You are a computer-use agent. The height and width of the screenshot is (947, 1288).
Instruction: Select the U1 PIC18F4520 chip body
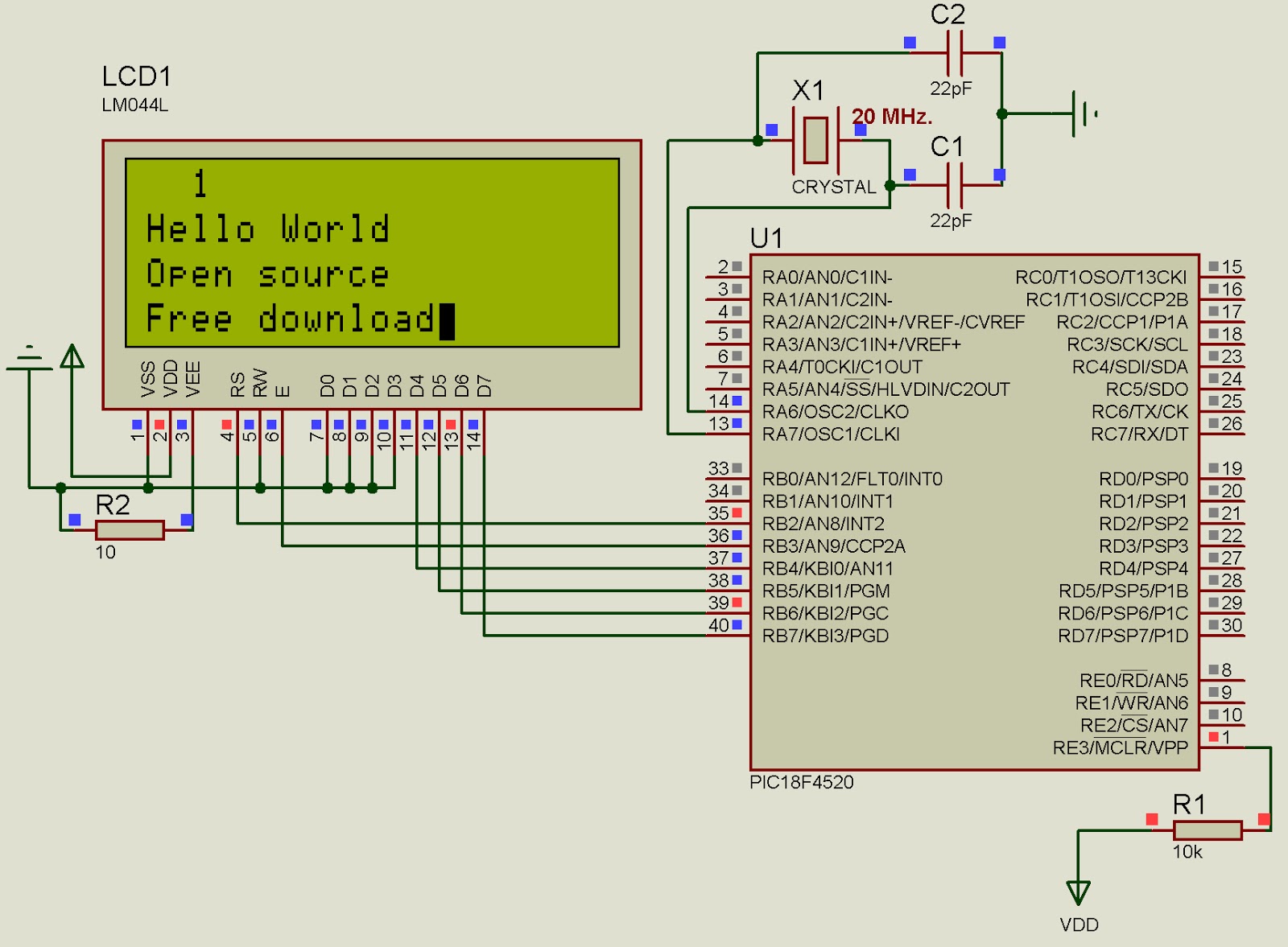click(x=975, y=513)
